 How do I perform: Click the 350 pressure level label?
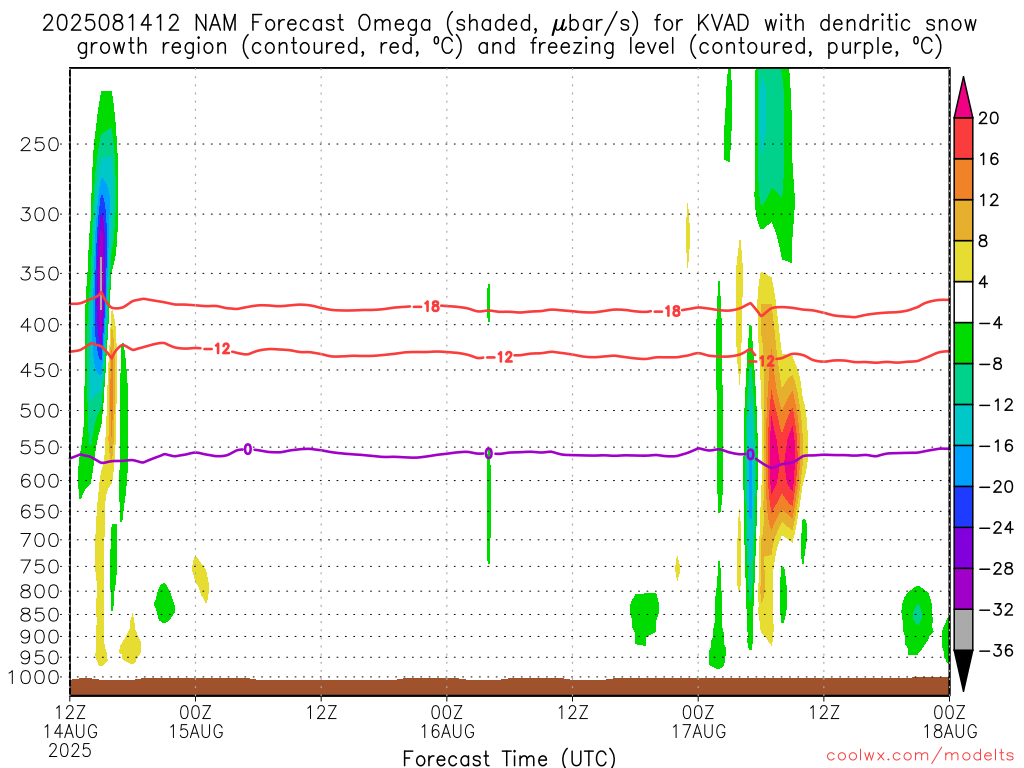pyautogui.click(x=40, y=274)
